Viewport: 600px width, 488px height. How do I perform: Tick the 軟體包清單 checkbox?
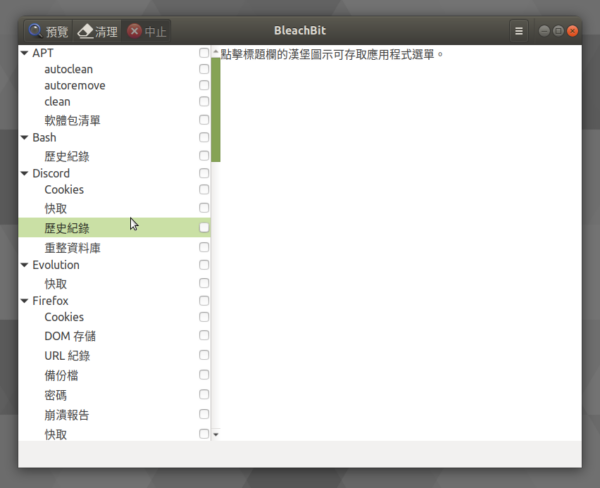[204, 120]
